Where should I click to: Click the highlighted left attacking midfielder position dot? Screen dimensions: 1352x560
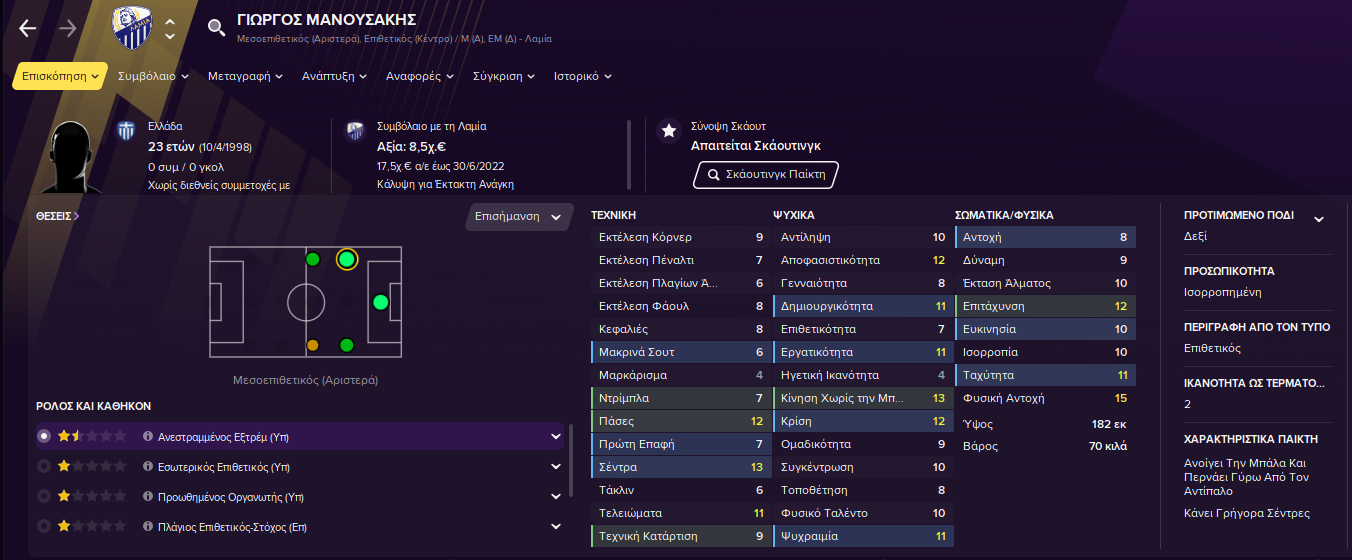point(346,259)
